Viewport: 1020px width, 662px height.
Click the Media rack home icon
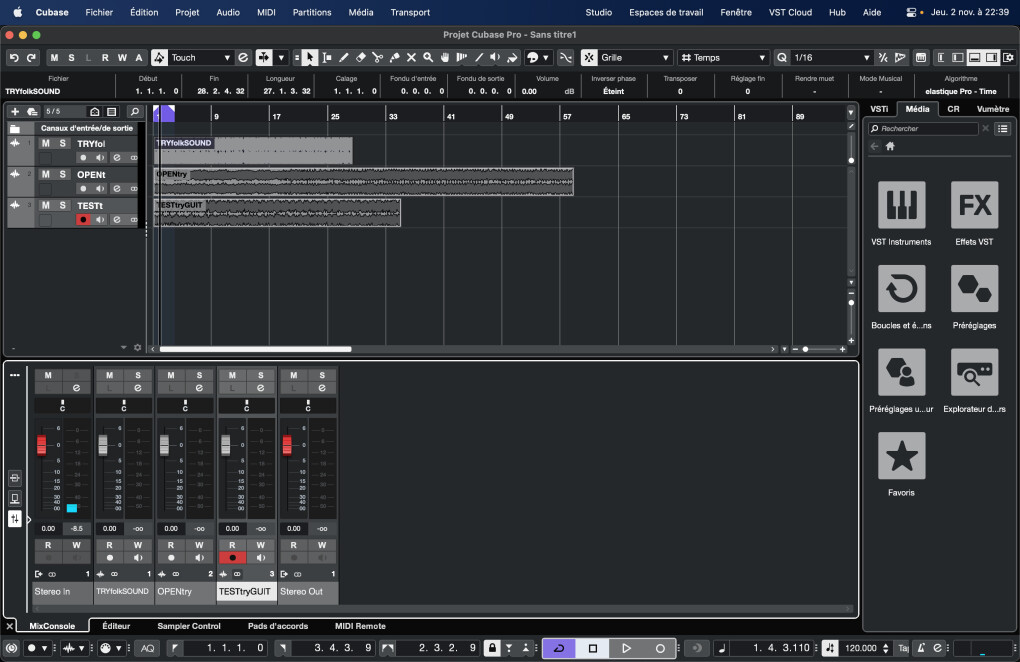[x=890, y=146]
